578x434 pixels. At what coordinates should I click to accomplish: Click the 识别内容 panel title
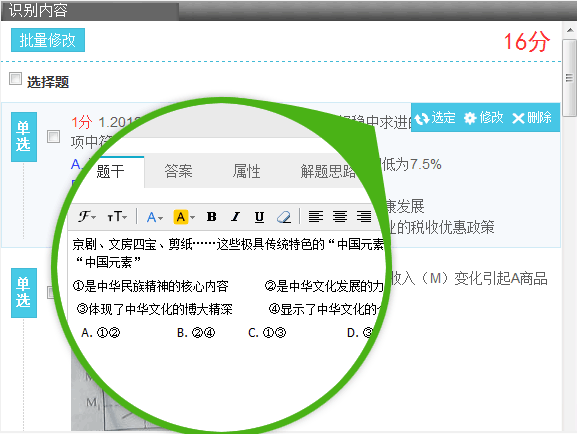pos(38,10)
